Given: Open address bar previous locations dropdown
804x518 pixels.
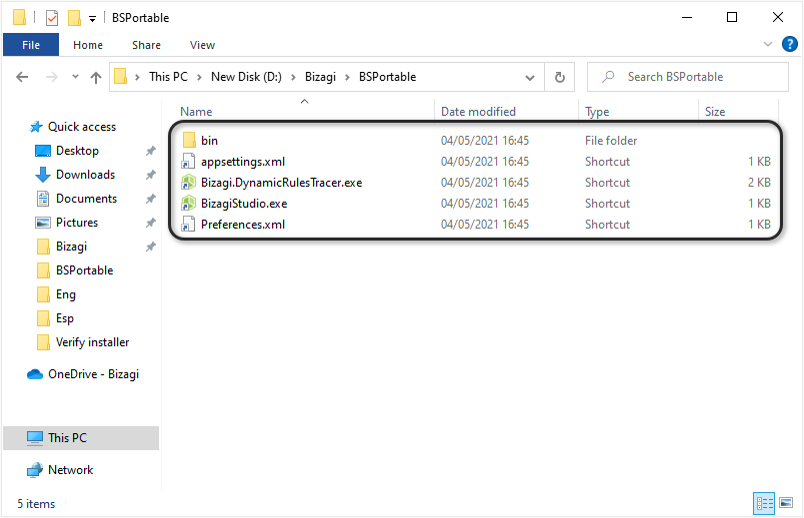Looking at the screenshot, I should 530,77.
